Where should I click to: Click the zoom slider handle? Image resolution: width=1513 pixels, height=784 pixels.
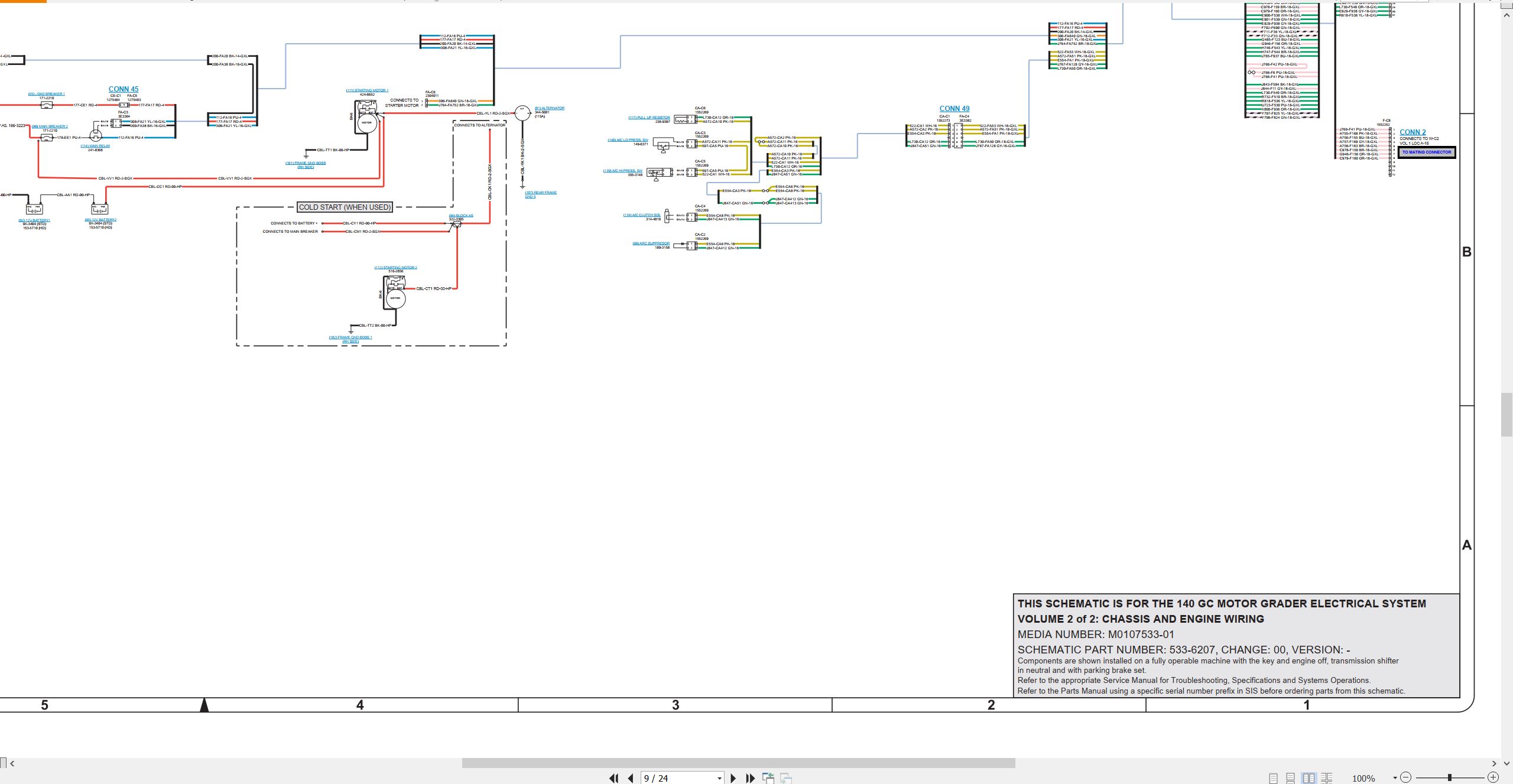pos(1449,778)
